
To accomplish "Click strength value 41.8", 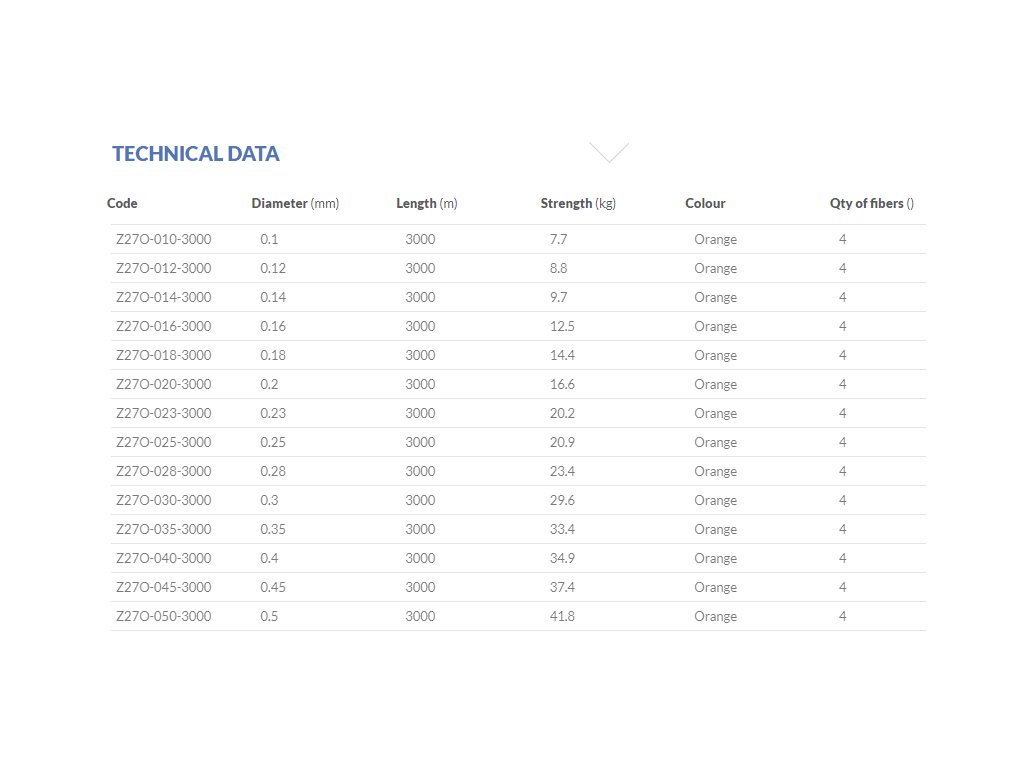I will [562, 616].
